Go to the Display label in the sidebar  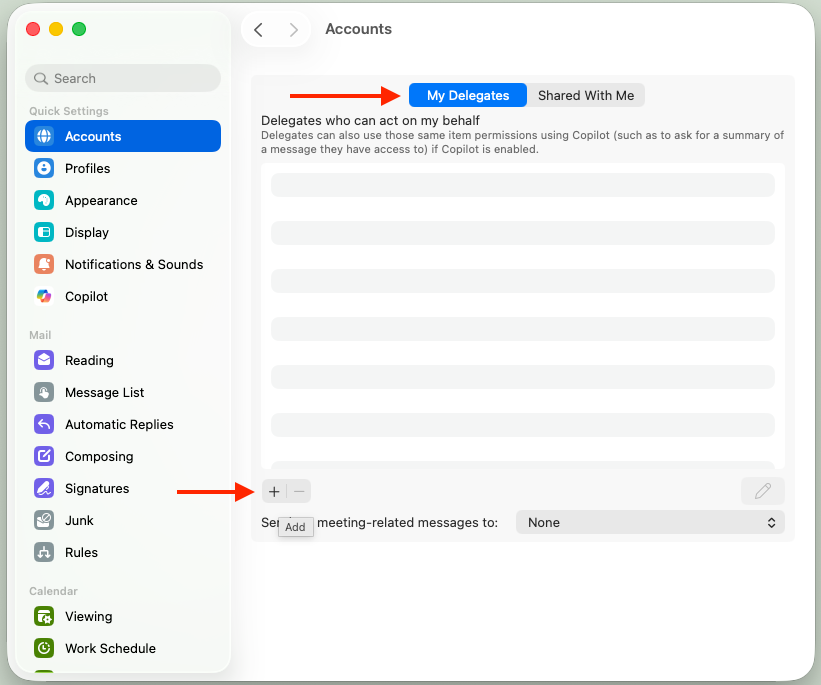[87, 232]
